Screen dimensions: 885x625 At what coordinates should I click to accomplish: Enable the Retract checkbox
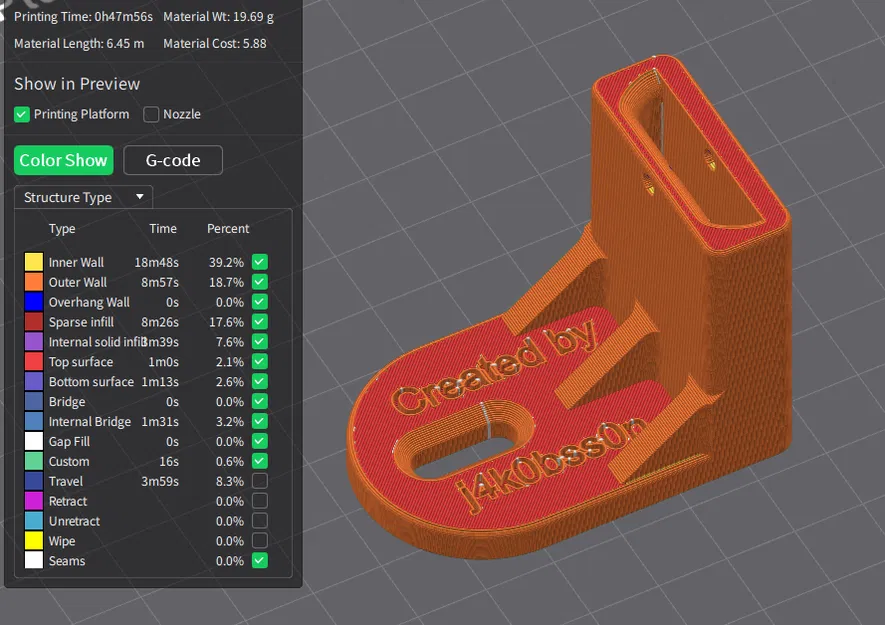260,501
